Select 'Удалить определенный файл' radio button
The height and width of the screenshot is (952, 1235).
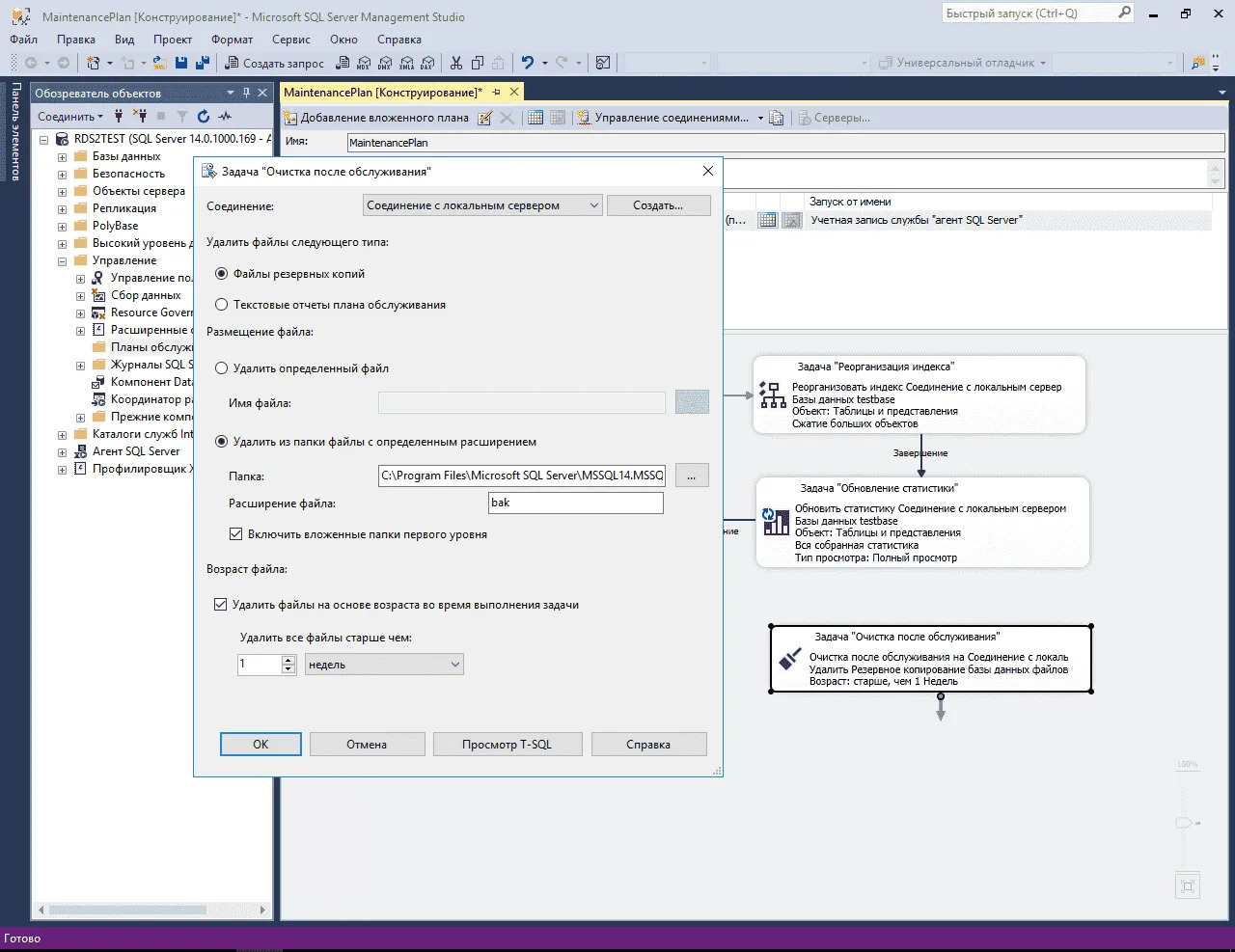[222, 368]
